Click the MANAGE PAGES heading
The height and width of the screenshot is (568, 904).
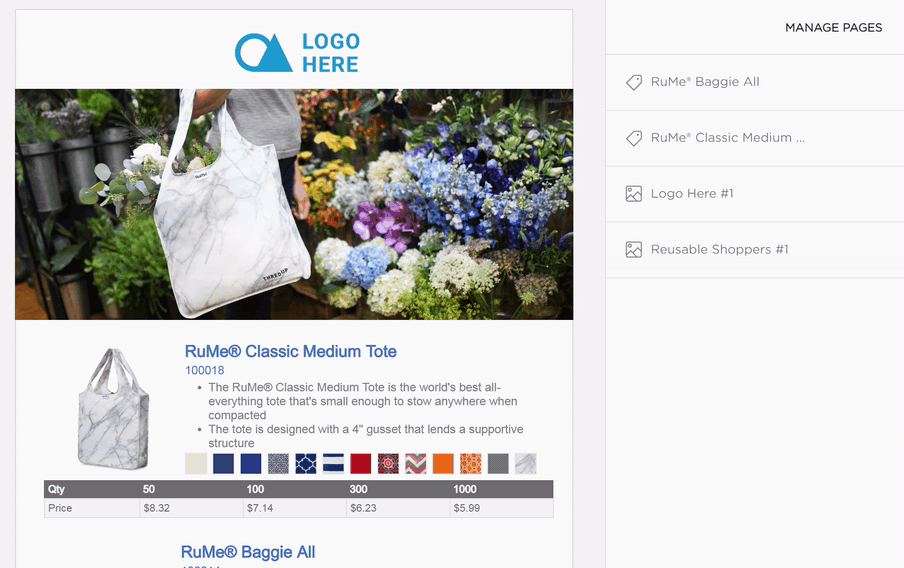tap(833, 28)
